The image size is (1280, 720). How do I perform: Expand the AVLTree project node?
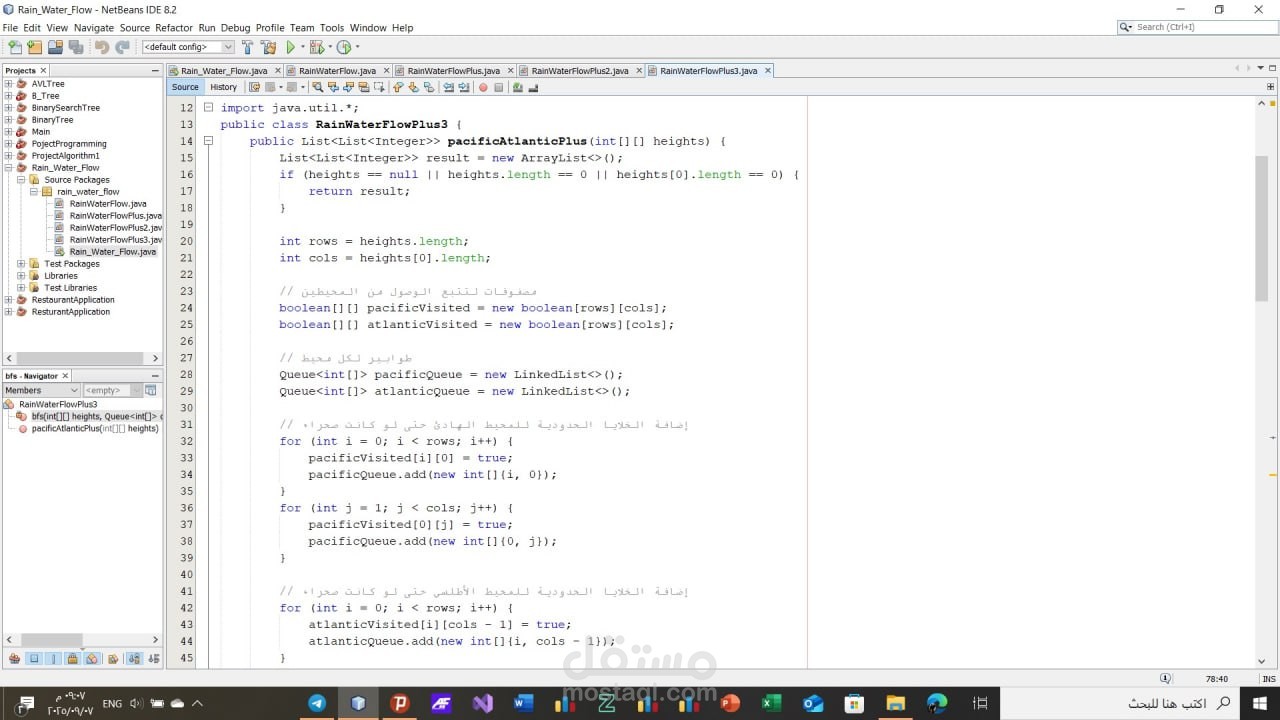(8, 84)
